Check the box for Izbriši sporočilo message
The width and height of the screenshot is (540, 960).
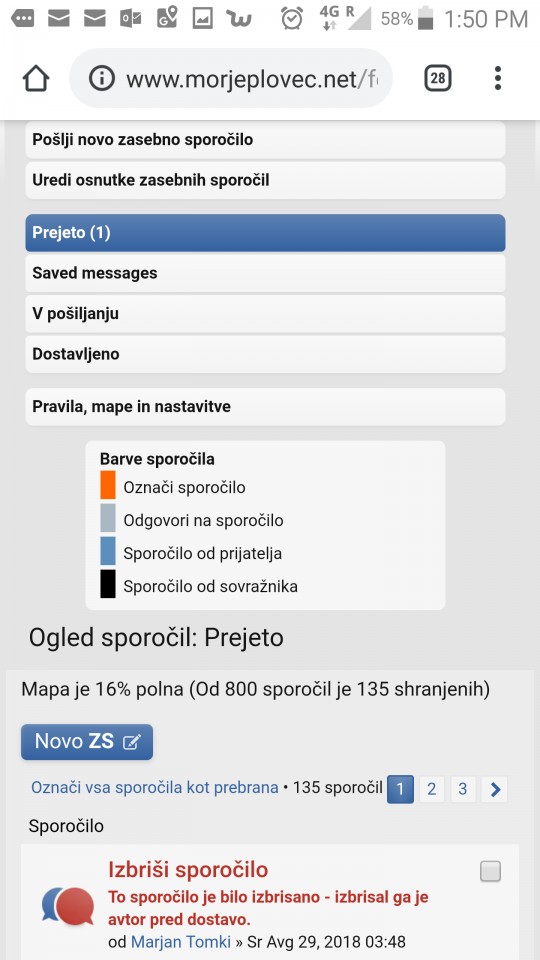(490, 871)
